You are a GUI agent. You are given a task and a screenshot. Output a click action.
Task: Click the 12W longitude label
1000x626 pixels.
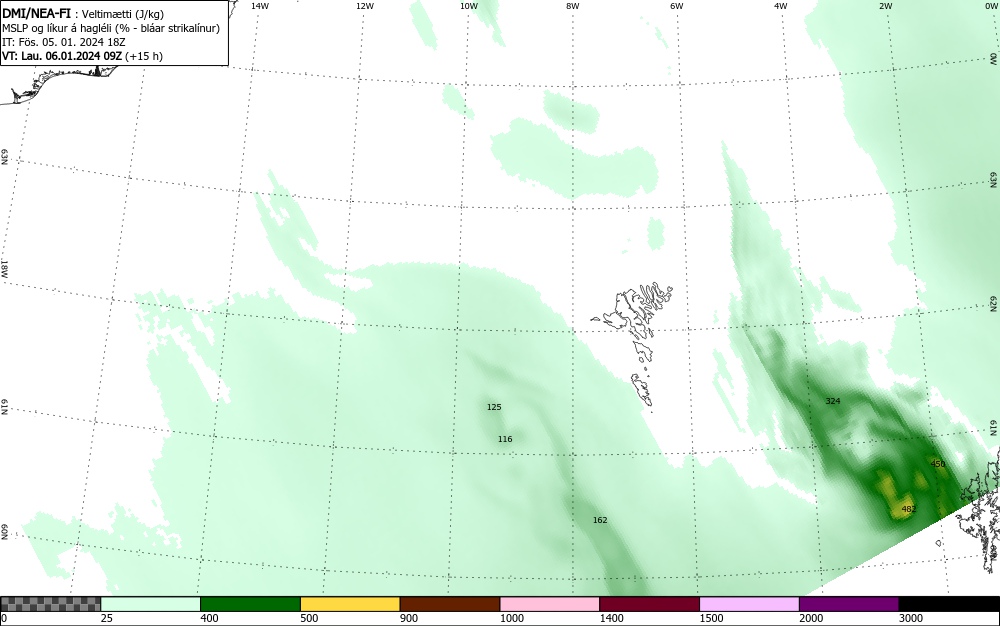point(364,6)
